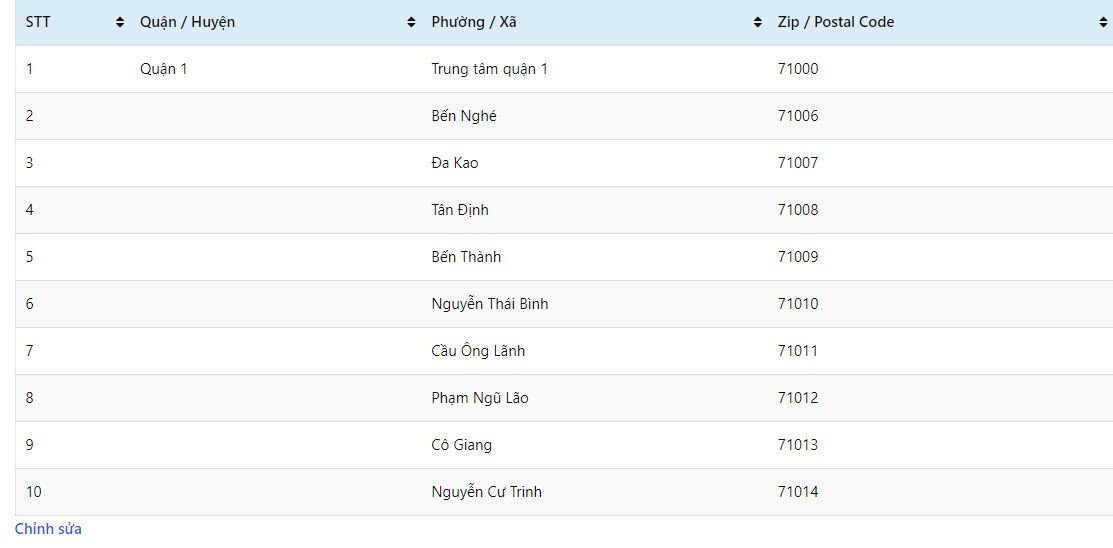Select the STT column header text

(x=38, y=22)
